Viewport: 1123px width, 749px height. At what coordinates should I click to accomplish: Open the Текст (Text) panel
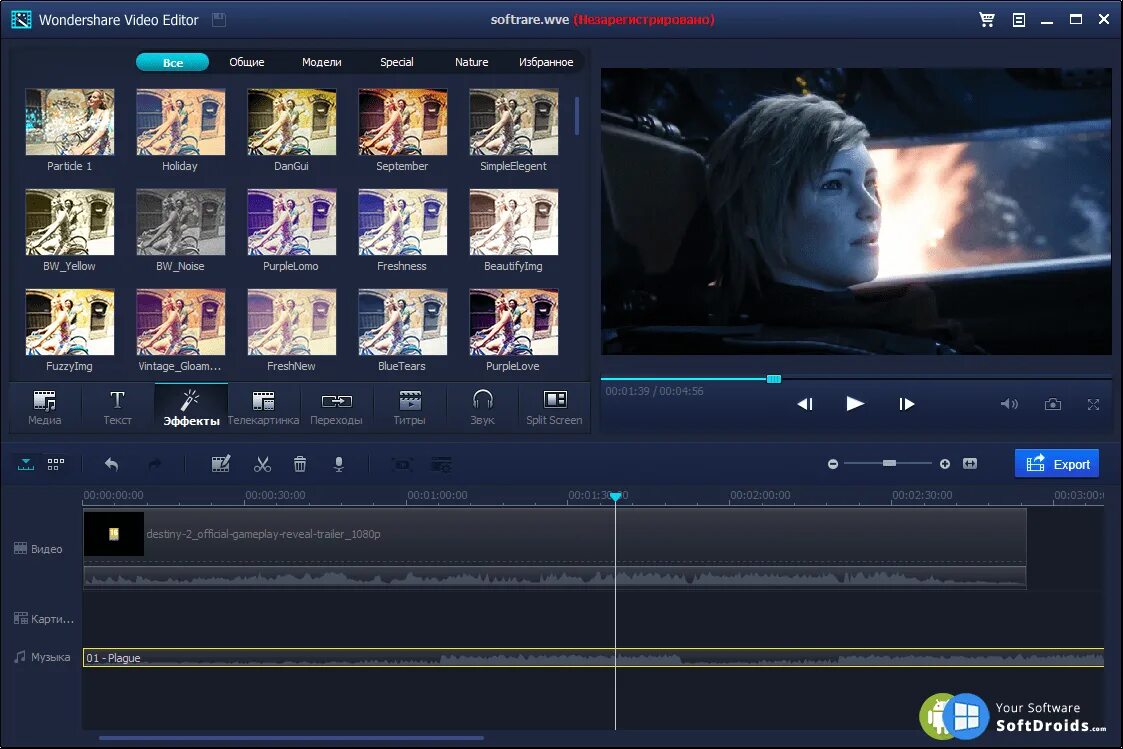[117, 407]
